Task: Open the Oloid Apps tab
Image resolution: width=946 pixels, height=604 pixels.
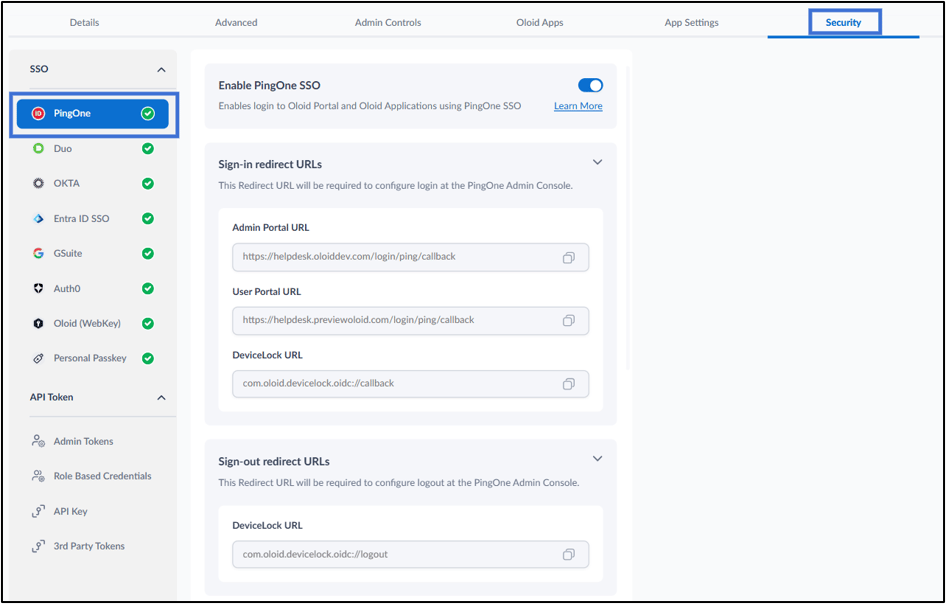Action: point(539,23)
